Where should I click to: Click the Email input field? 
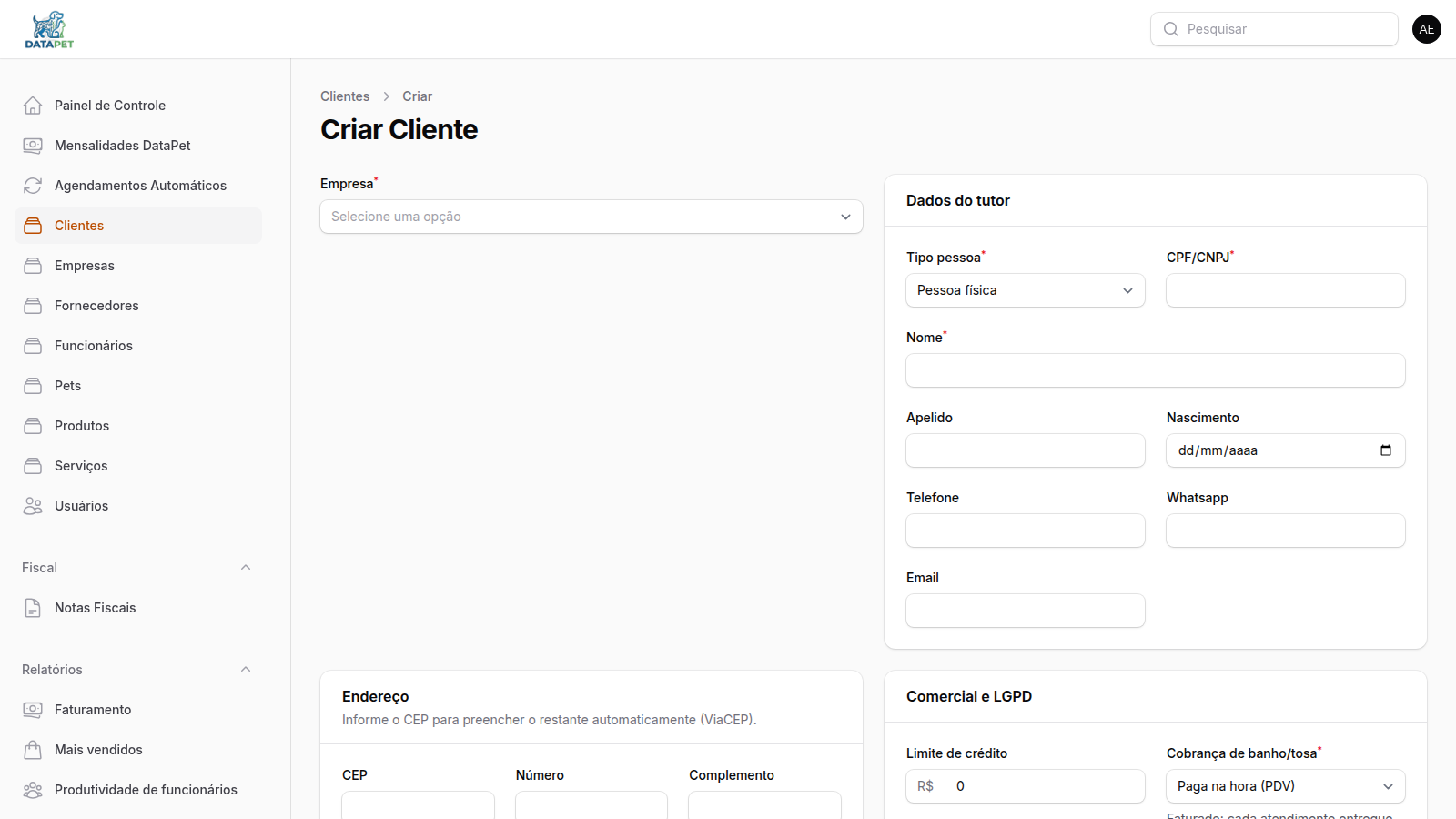[1026, 611]
